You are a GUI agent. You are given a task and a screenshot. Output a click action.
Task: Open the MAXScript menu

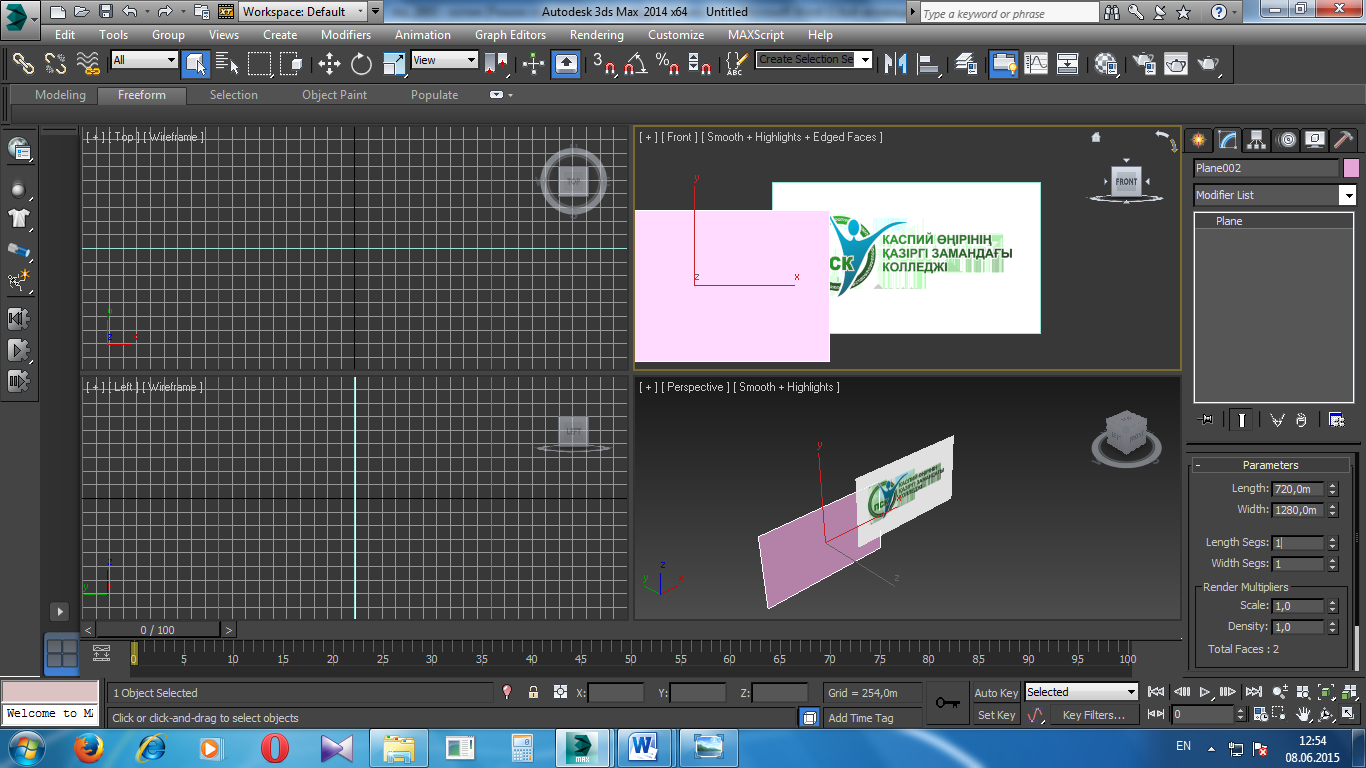[x=755, y=34]
